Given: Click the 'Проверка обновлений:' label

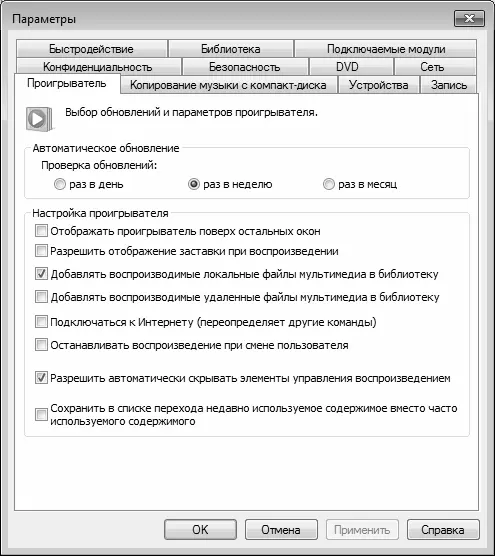Looking at the screenshot, I should click(x=99, y=165).
